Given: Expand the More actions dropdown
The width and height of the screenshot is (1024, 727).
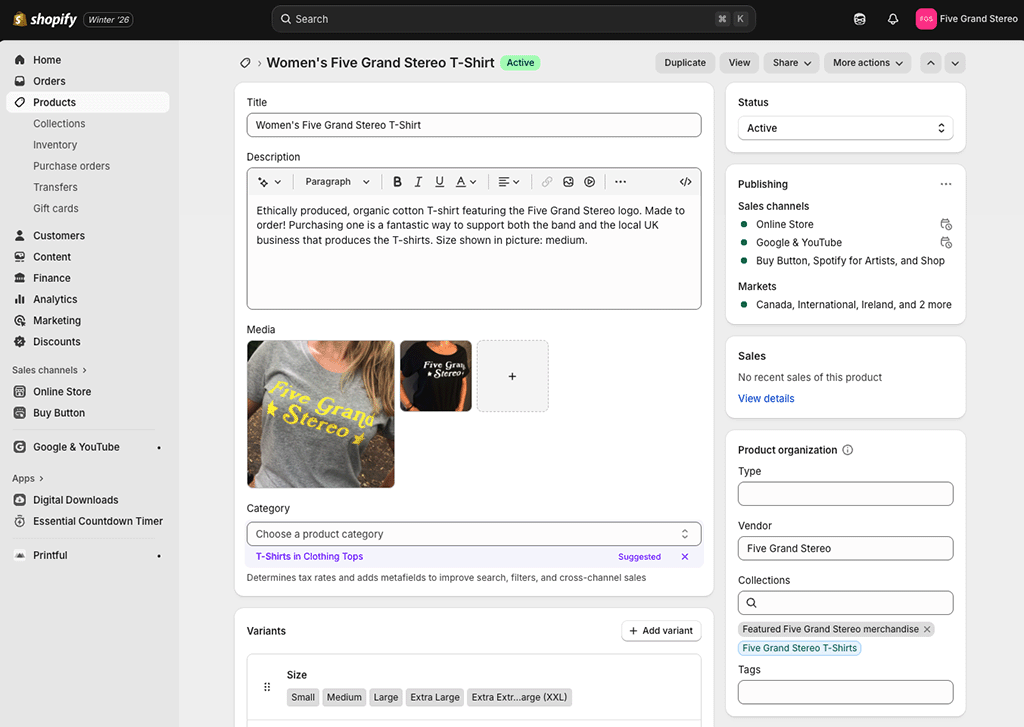Looking at the screenshot, I should [866, 62].
